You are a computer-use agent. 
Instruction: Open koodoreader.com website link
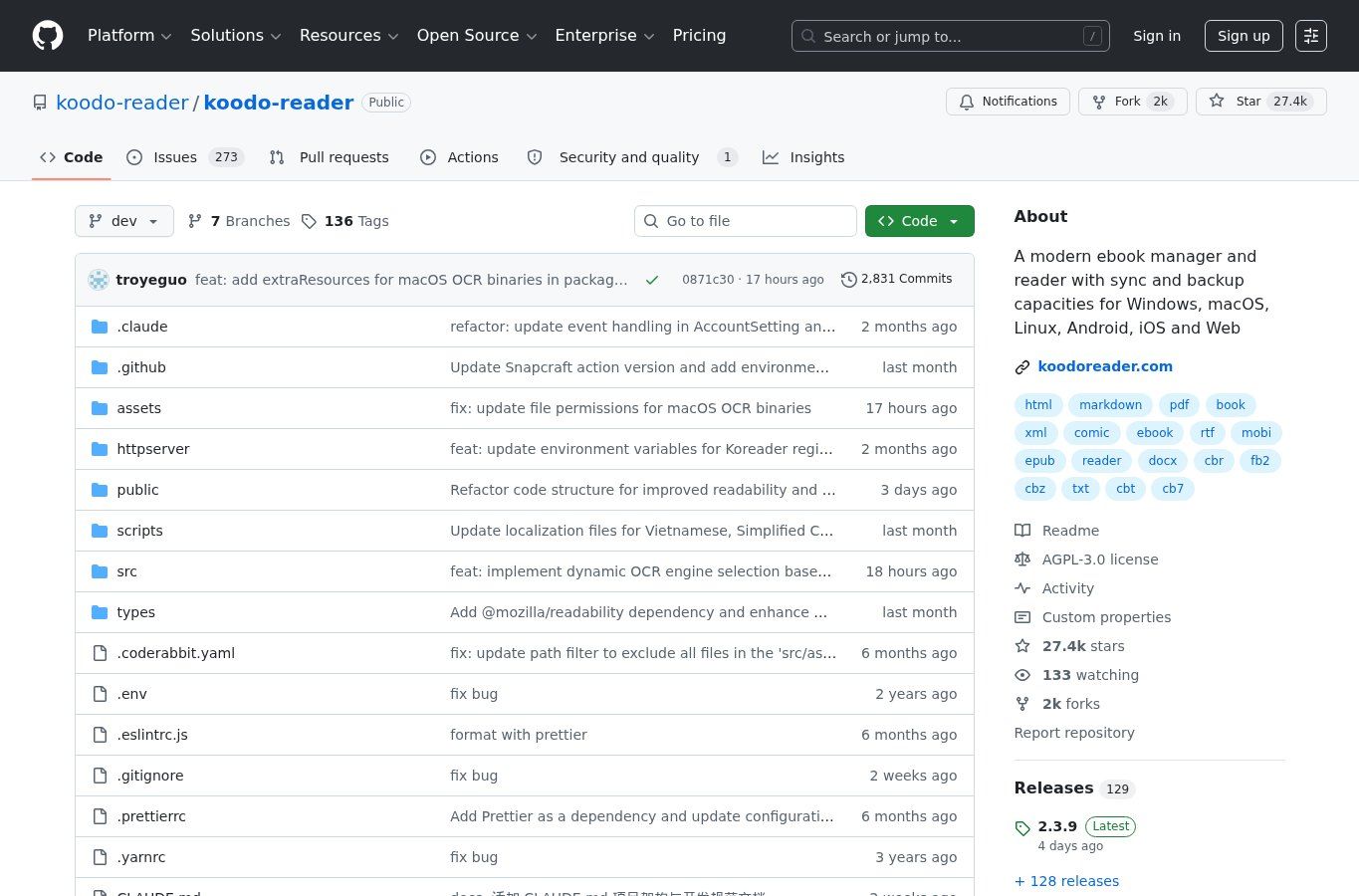[1105, 366]
